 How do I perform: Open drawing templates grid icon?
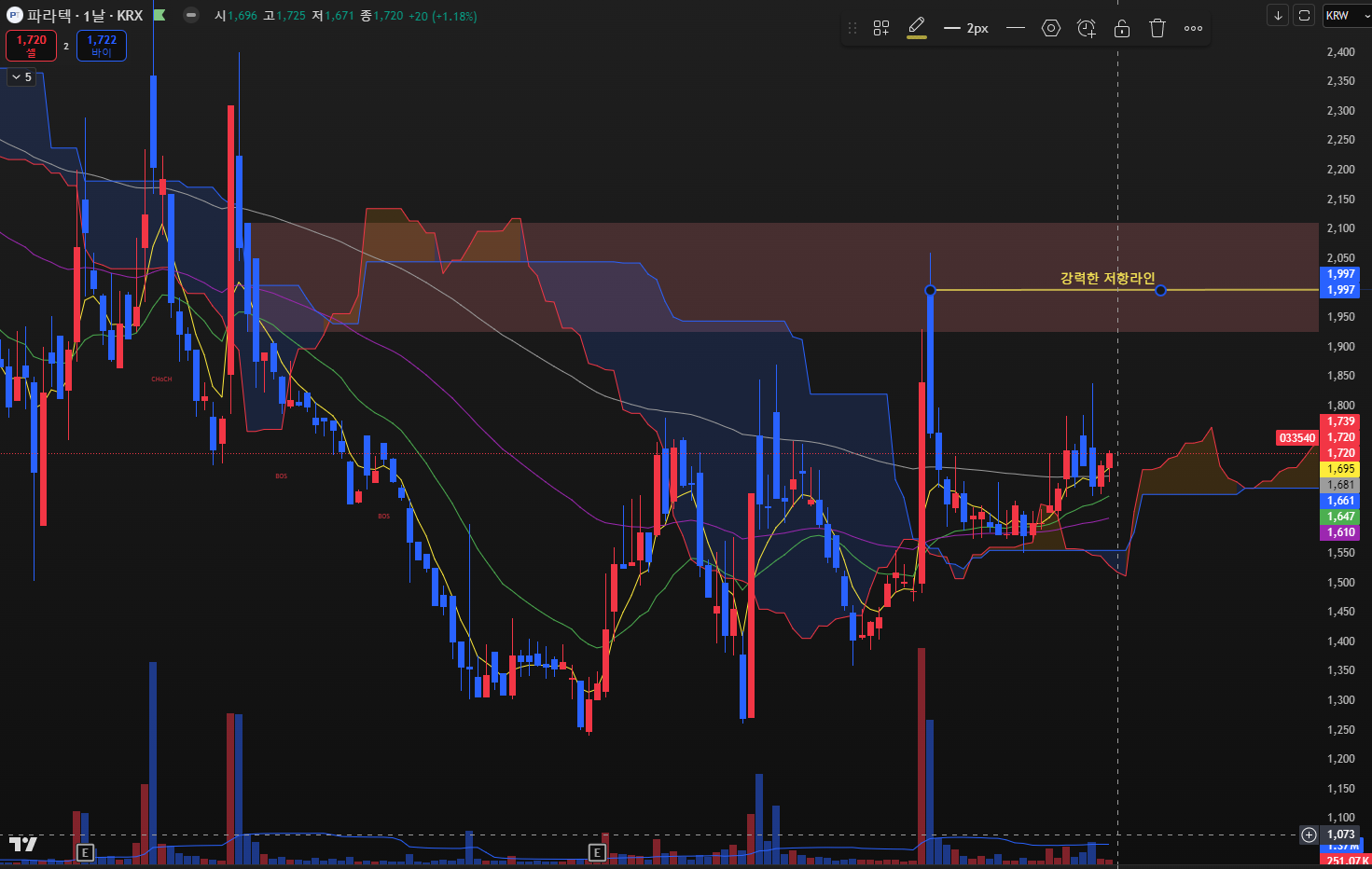coord(881,28)
